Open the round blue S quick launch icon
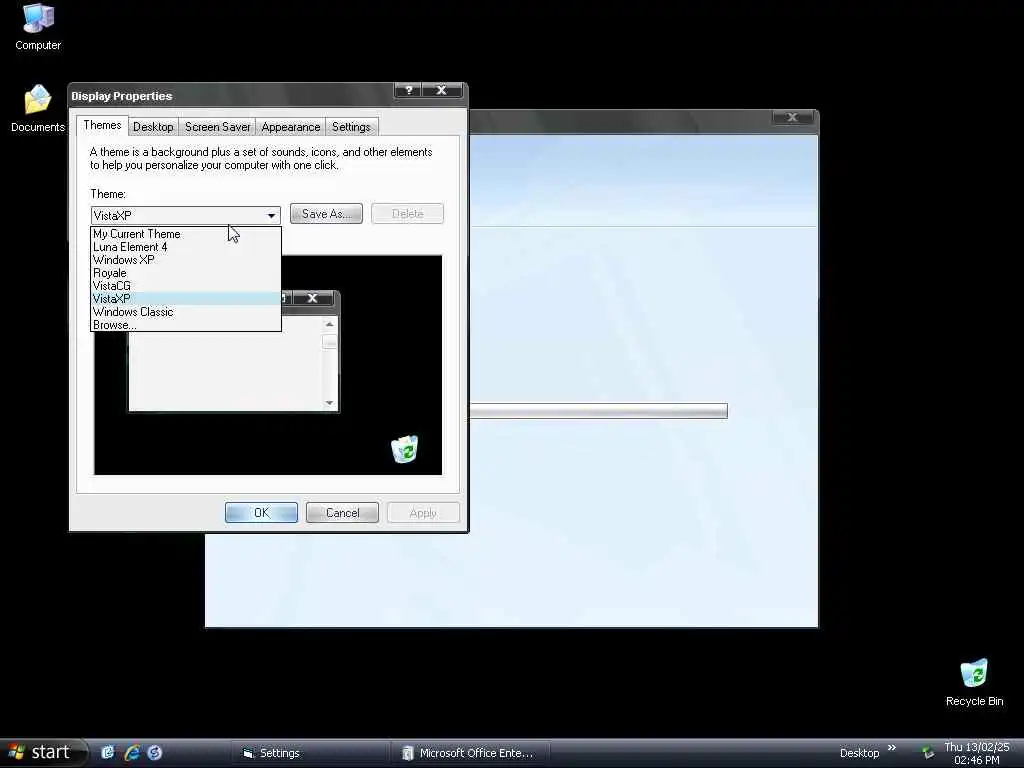The image size is (1024, 768). click(155, 752)
